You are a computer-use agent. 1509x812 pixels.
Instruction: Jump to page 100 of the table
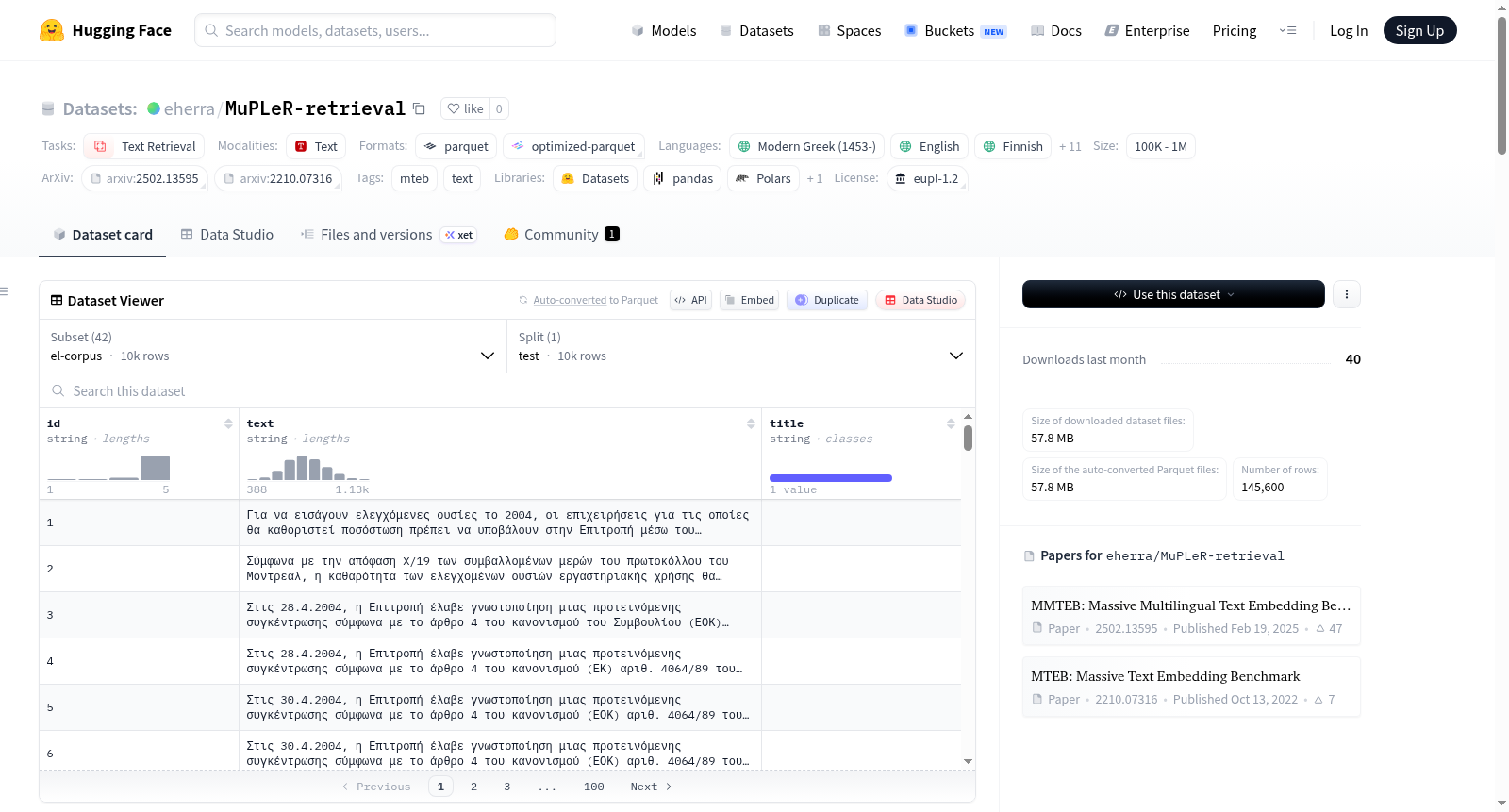tap(593, 787)
